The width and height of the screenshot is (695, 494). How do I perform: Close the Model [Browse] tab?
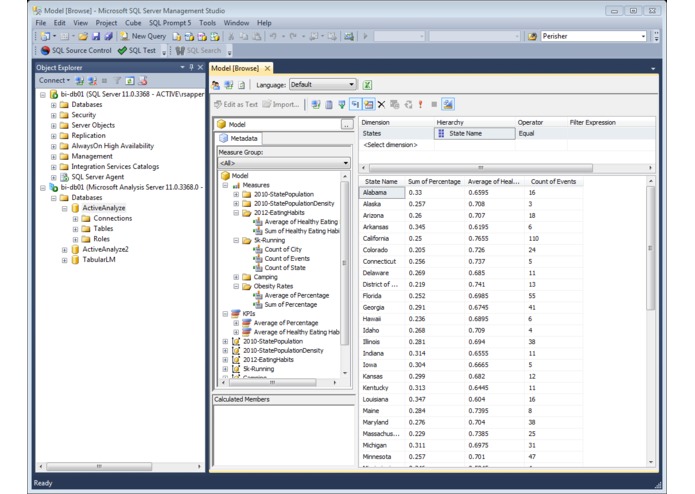pos(267,68)
